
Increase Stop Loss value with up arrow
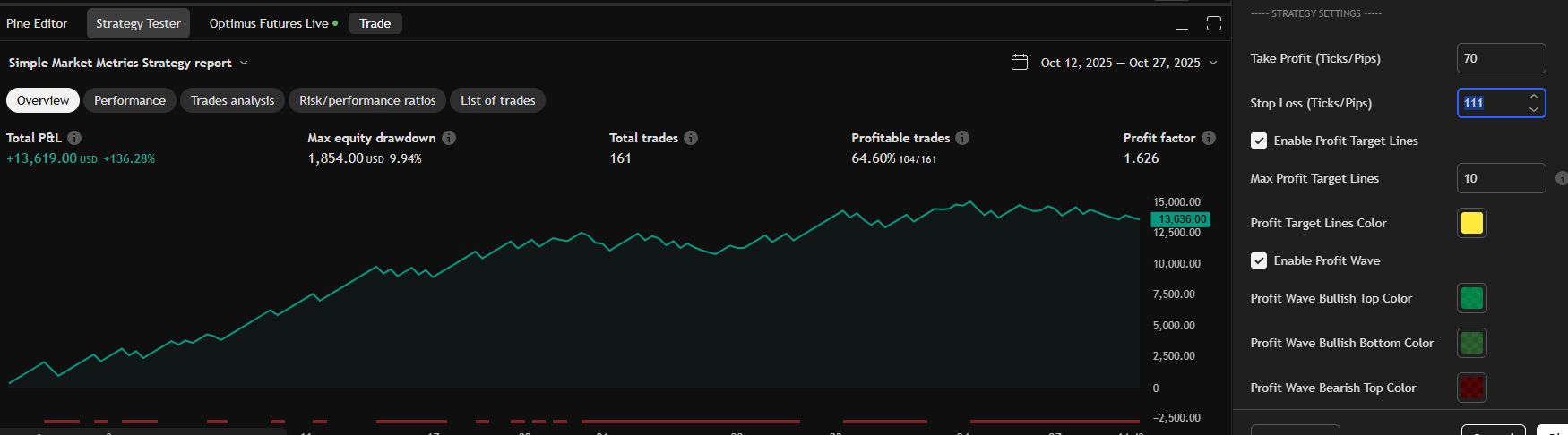pos(1534,97)
